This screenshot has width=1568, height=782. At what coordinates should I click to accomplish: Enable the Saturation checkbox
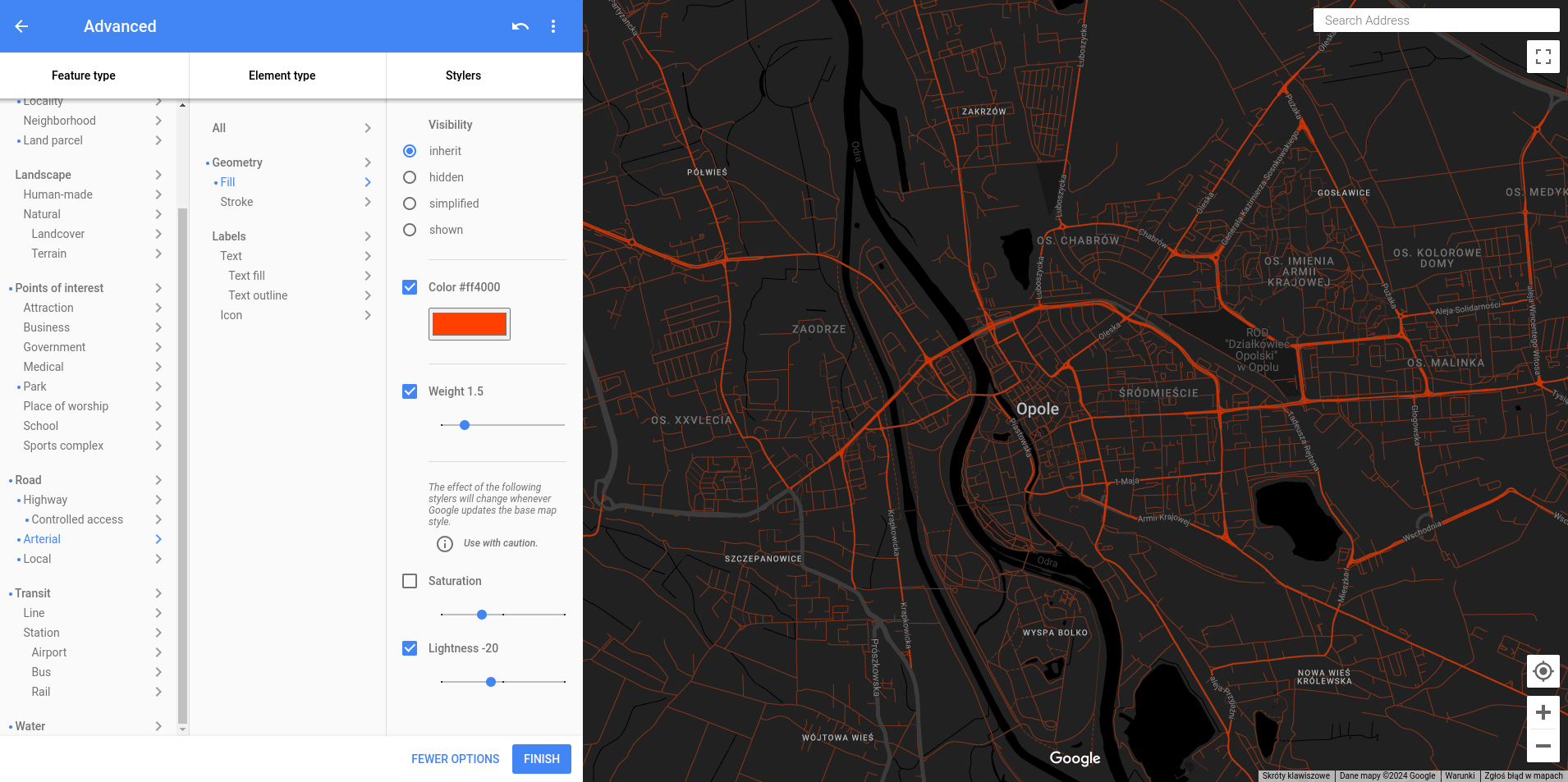(410, 581)
